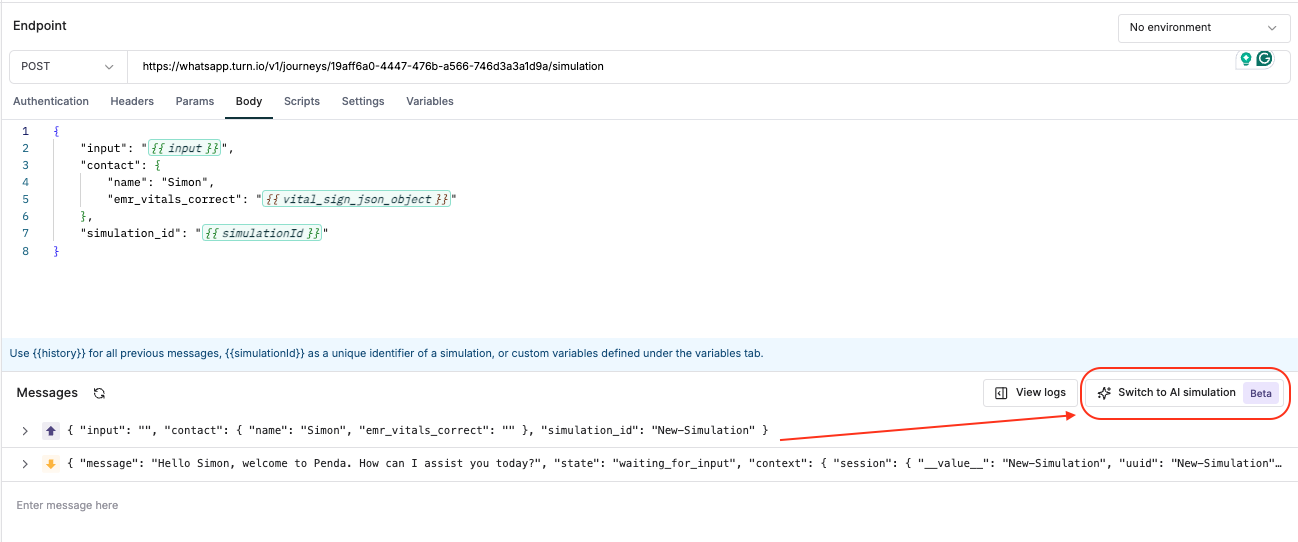Expand the sent request message row
The width and height of the screenshot is (1298, 542).
click(25, 431)
